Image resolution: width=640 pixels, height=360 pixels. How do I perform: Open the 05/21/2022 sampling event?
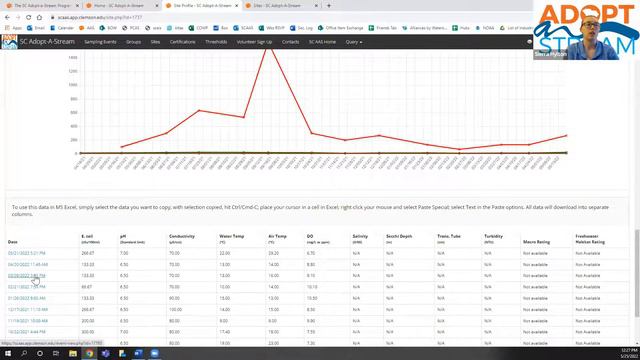tap(27, 253)
